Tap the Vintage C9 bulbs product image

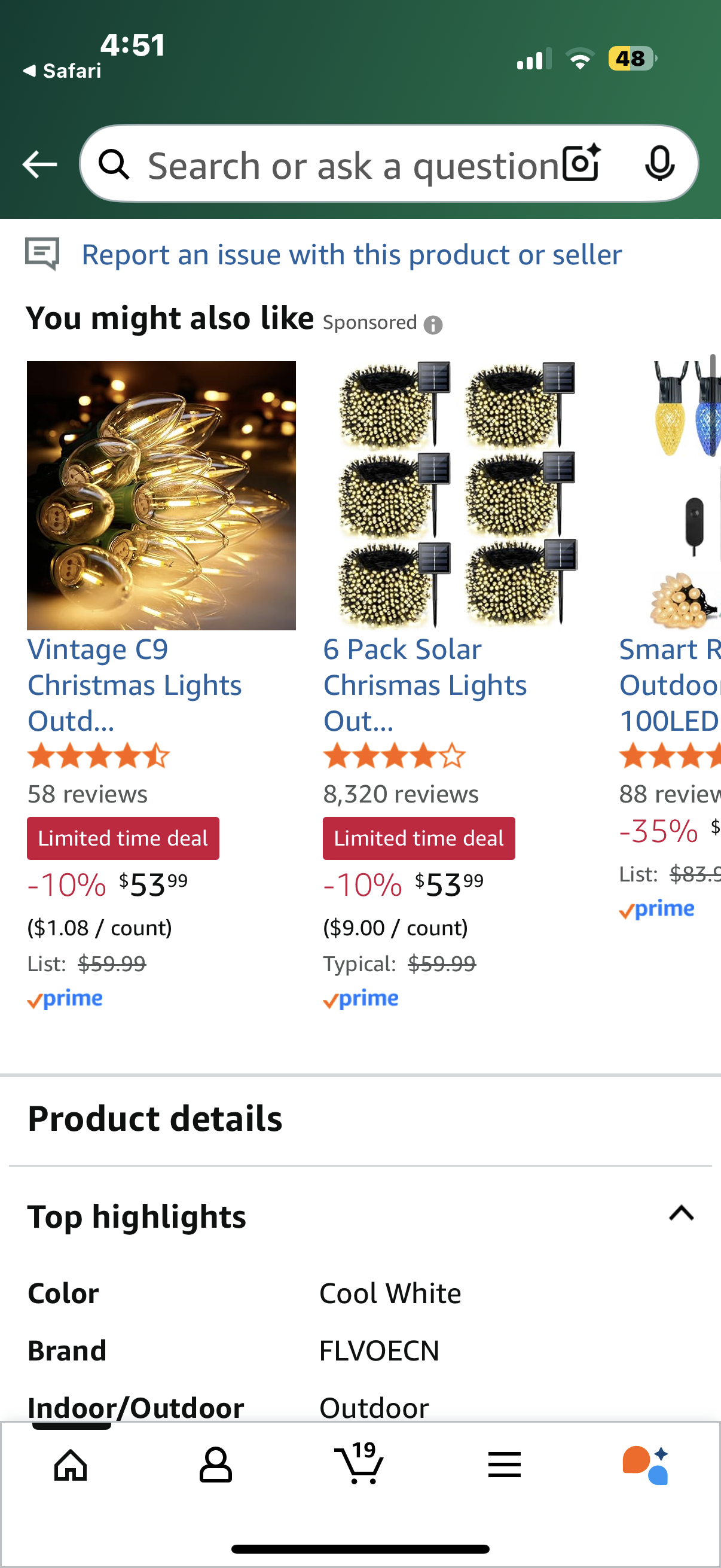pos(161,496)
